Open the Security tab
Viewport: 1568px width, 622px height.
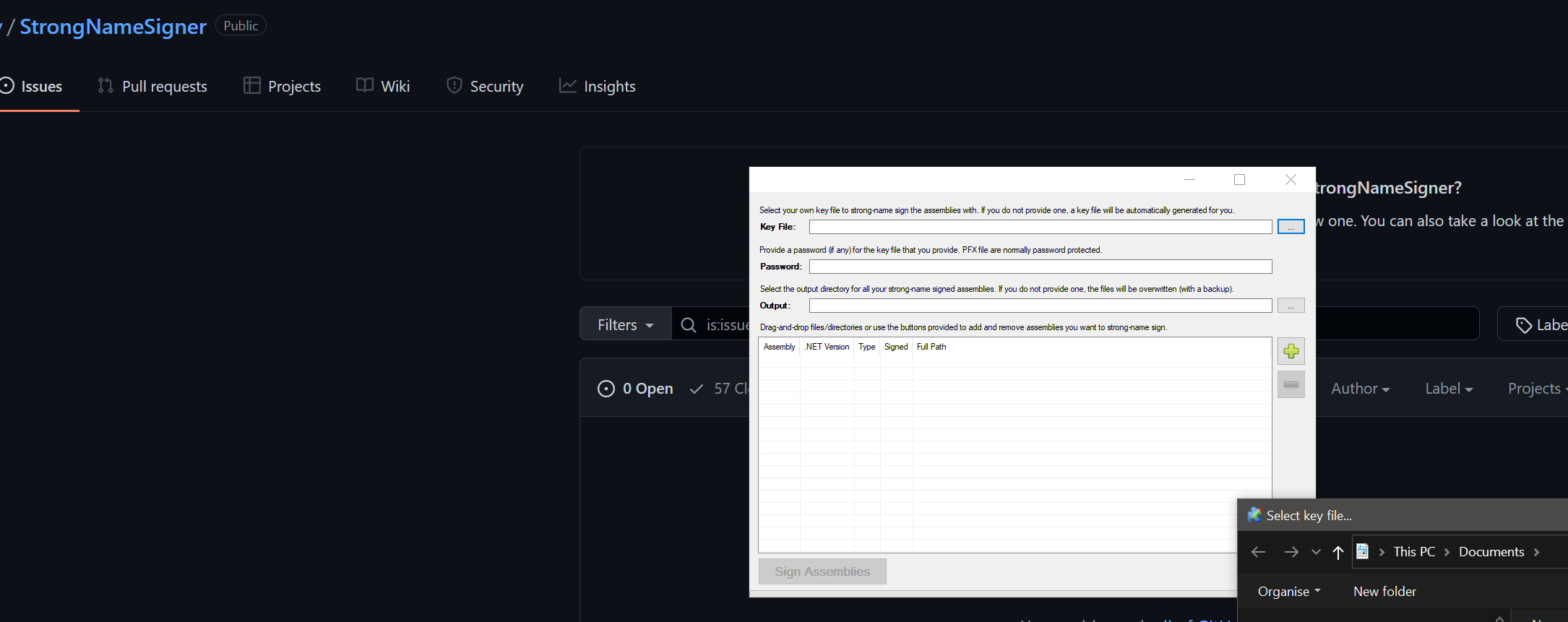(x=486, y=86)
